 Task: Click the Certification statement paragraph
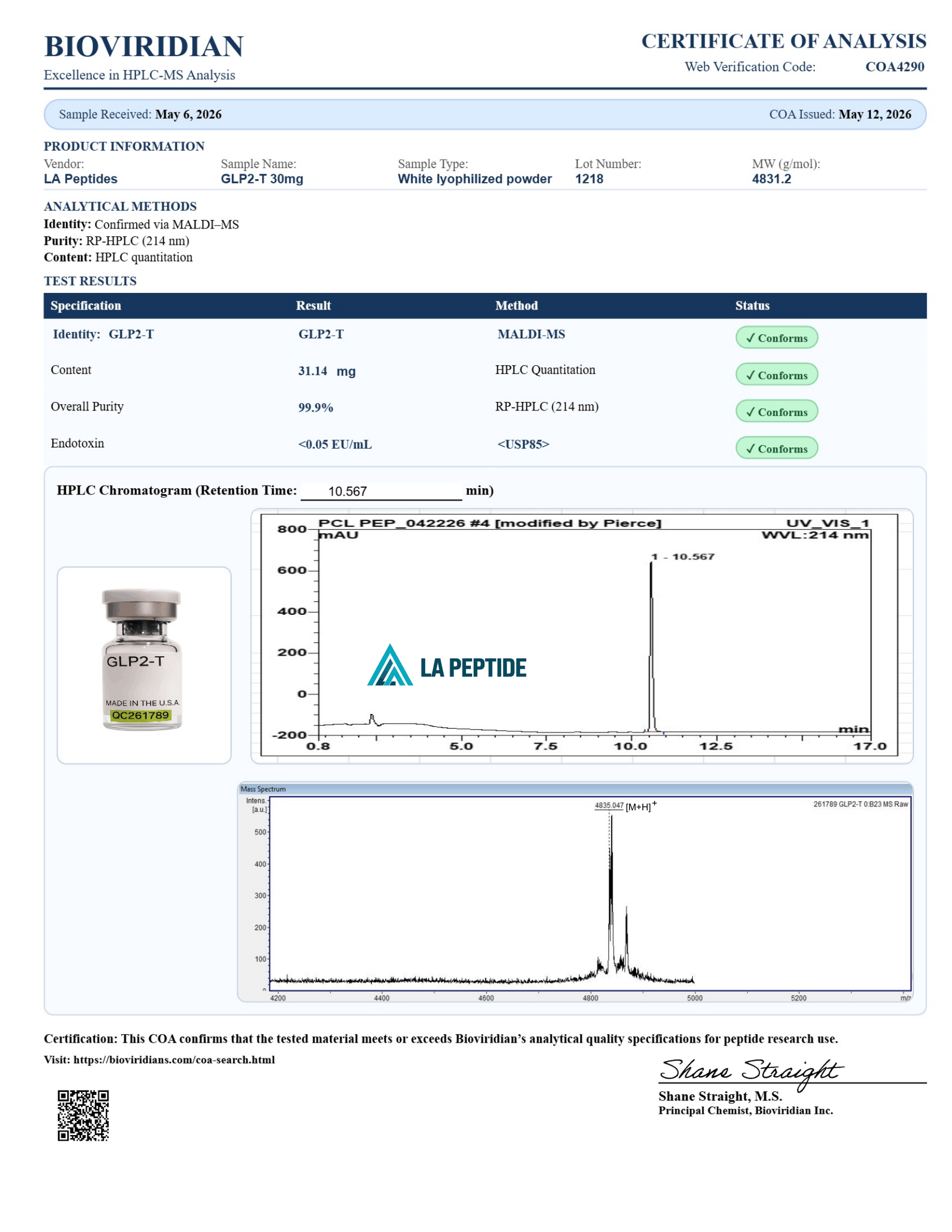441,1039
